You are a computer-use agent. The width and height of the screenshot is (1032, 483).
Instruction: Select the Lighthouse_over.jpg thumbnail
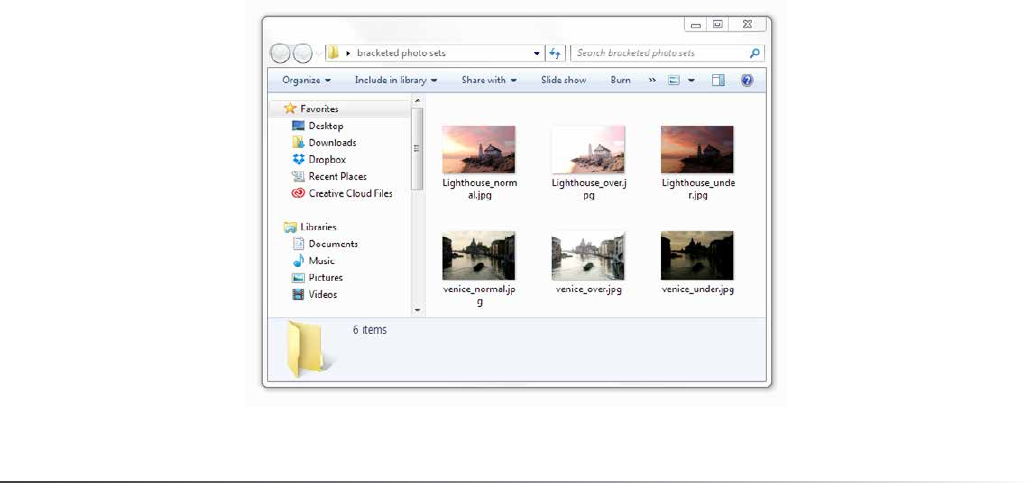click(x=588, y=149)
